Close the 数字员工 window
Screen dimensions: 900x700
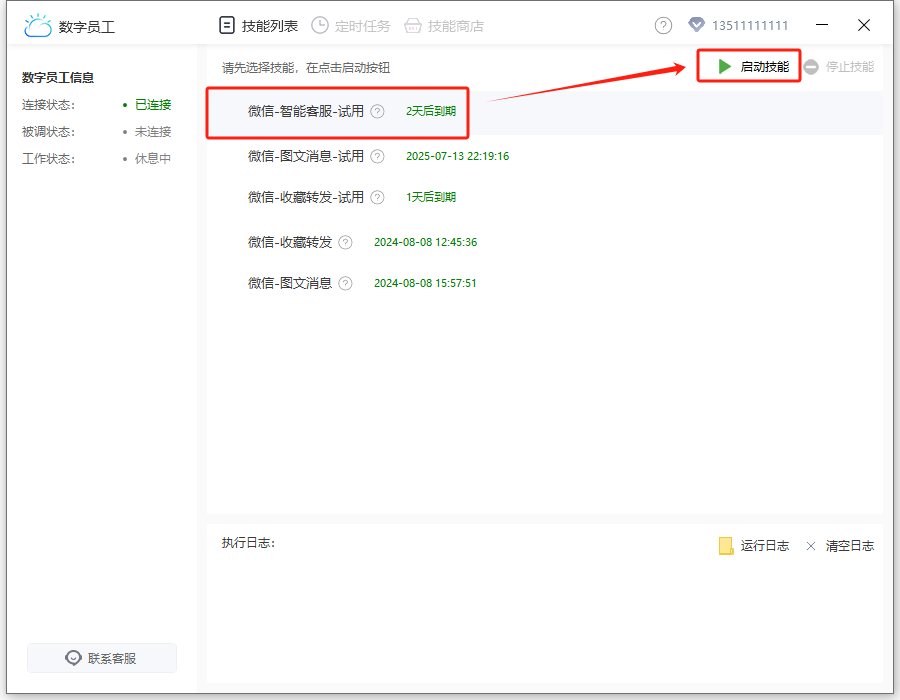(x=864, y=25)
